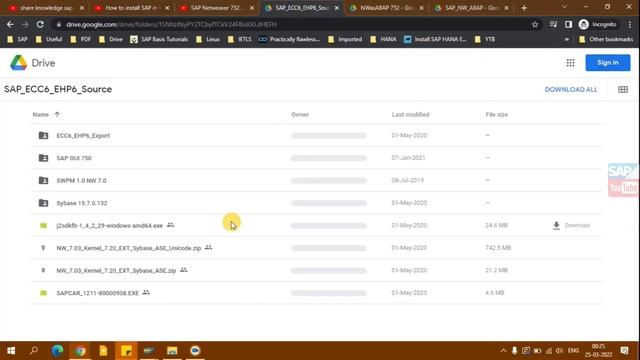The image size is (640, 360).
Task: Open Install SAP HANA bookmark
Action: 435,39
